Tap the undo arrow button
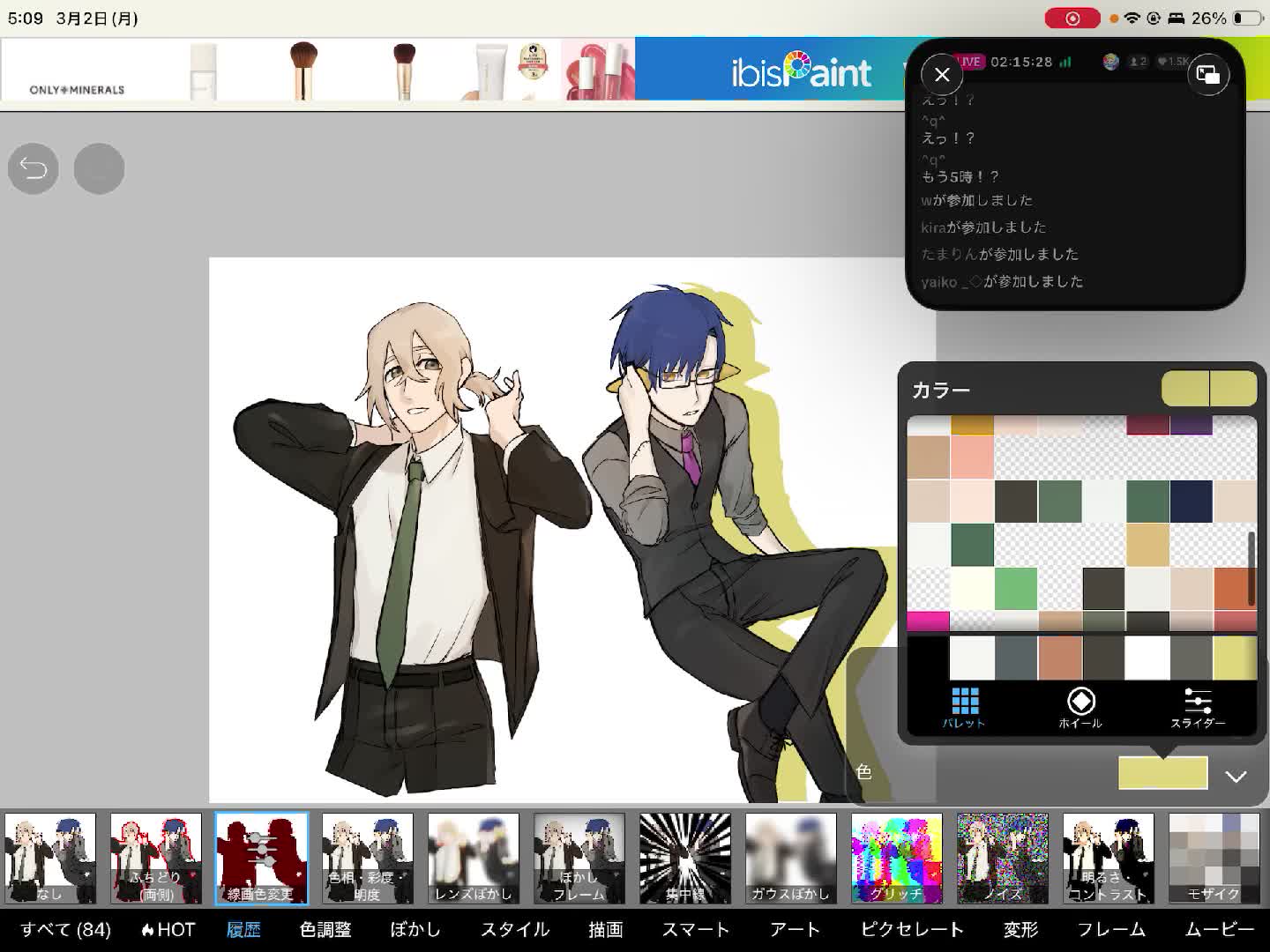Viewport: 1270px width, 952px height. (x=34, y=168)
